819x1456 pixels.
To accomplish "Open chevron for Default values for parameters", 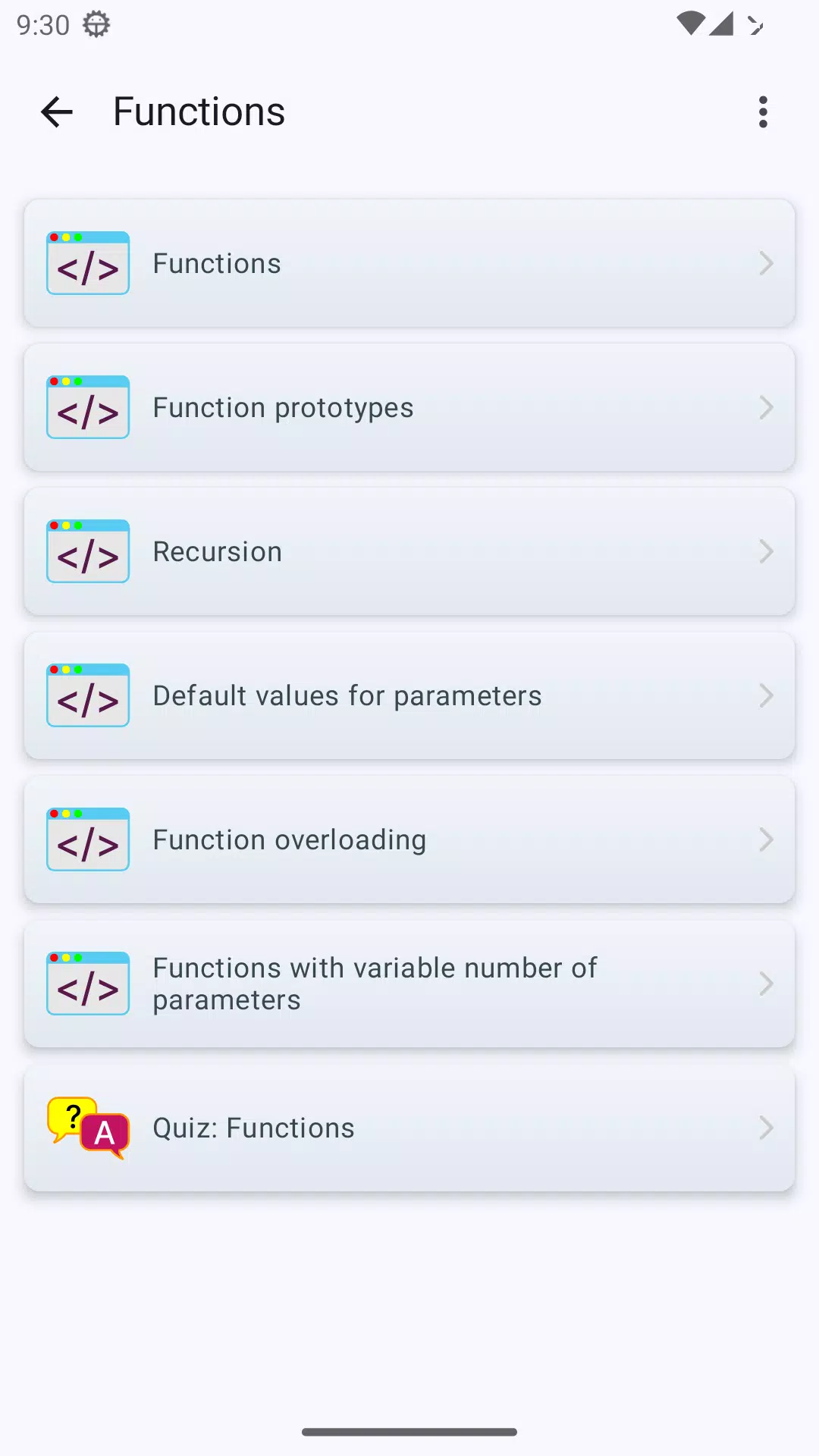I will 766,695.
